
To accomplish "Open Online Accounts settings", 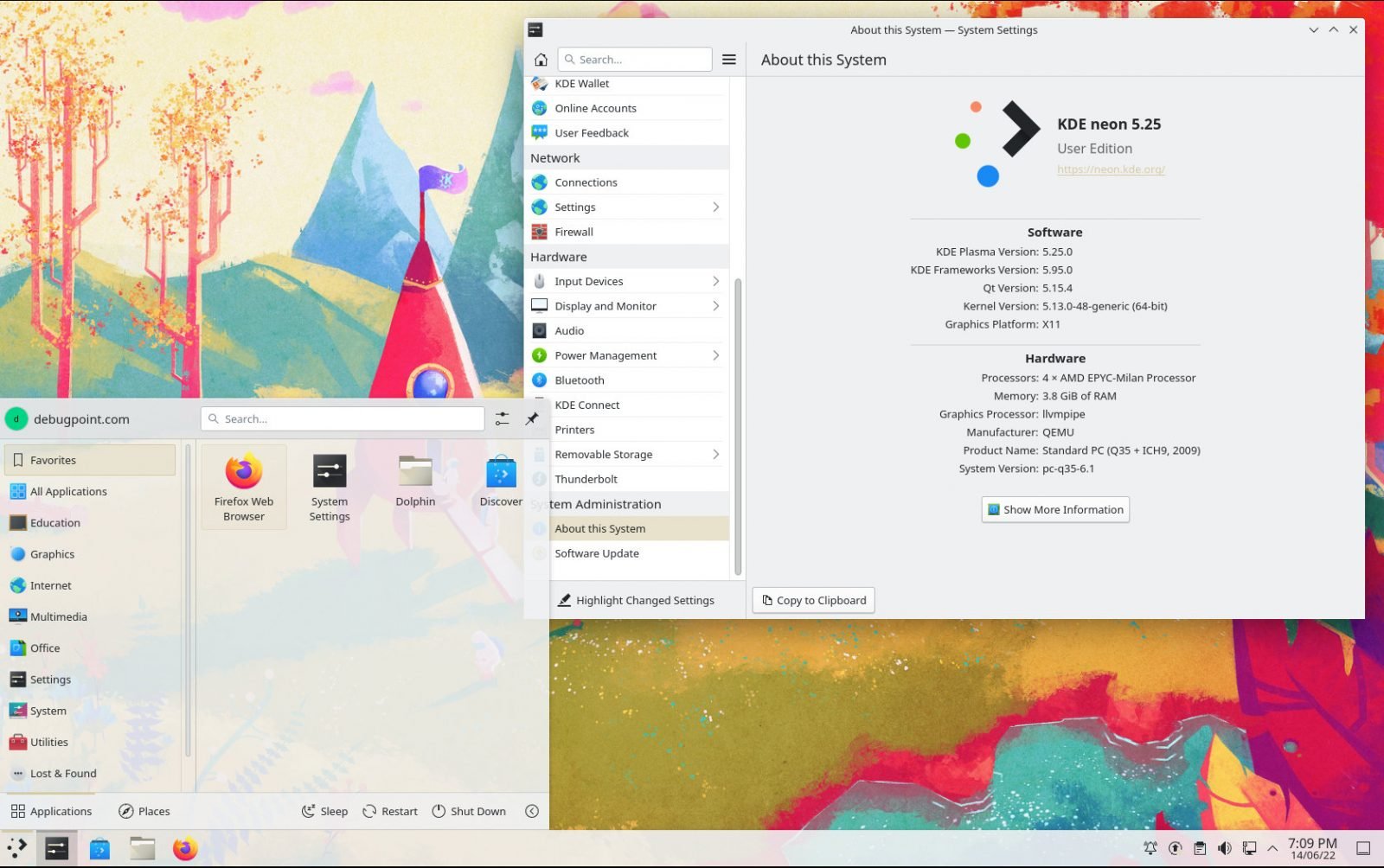I will coord(596,107).
